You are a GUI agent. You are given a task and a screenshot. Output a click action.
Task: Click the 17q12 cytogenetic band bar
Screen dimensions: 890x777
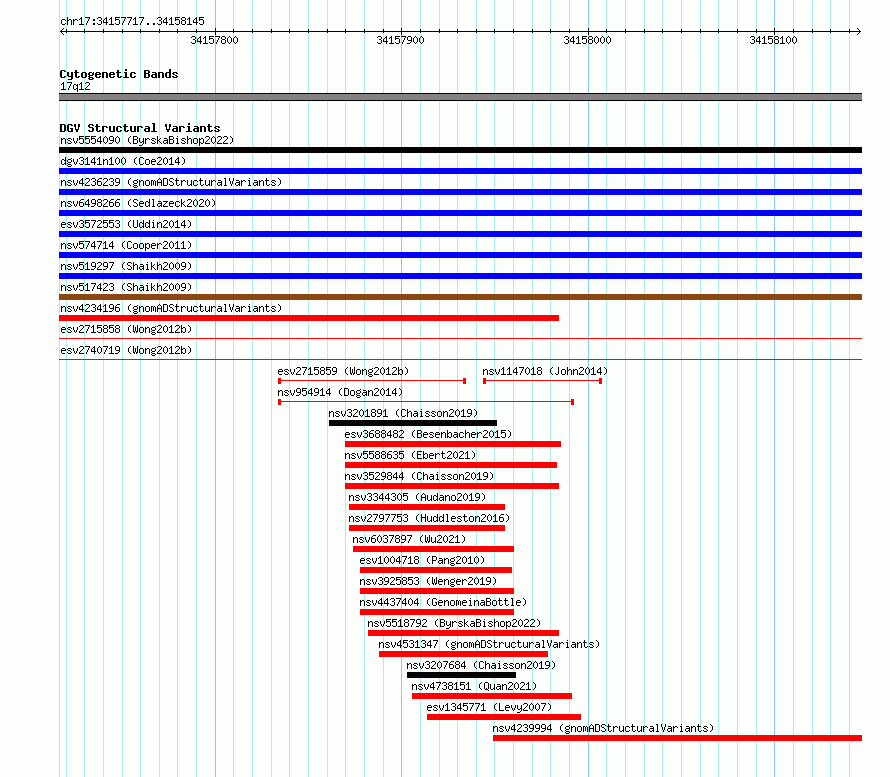tap(460, 97)
